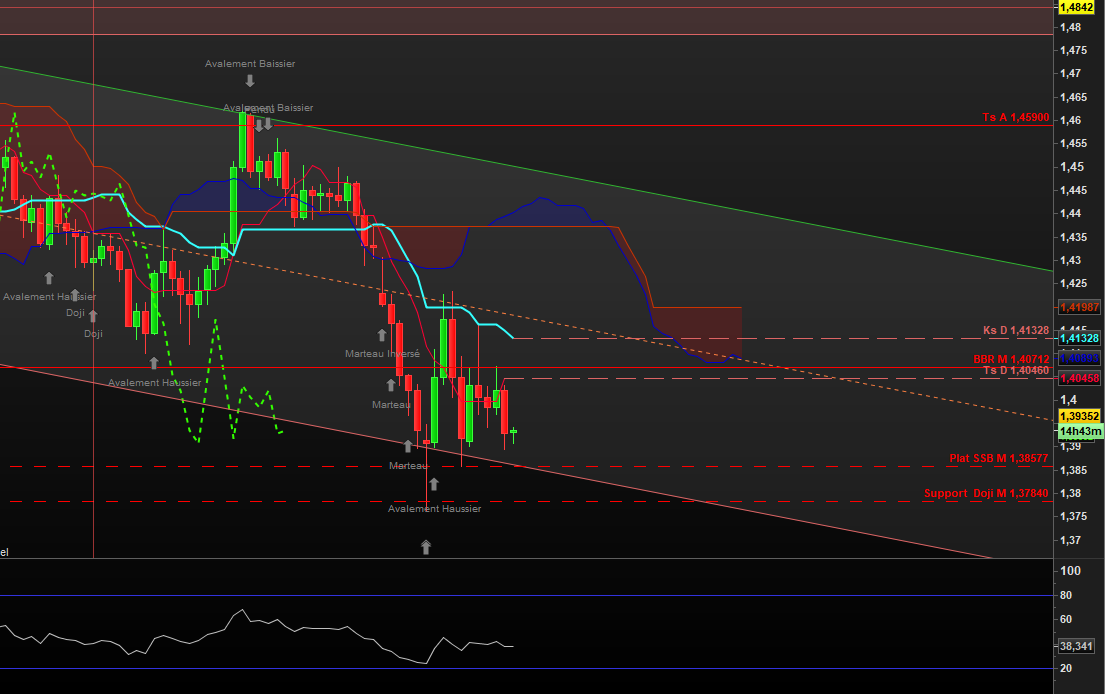
Task: Click the Ks D 1,41328 level label
Action: tap(1015, 330)
